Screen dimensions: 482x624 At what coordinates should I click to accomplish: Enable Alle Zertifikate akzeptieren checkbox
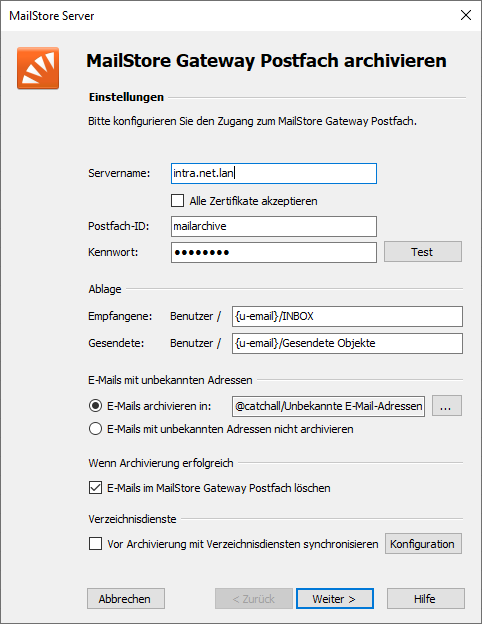[178, 201]
